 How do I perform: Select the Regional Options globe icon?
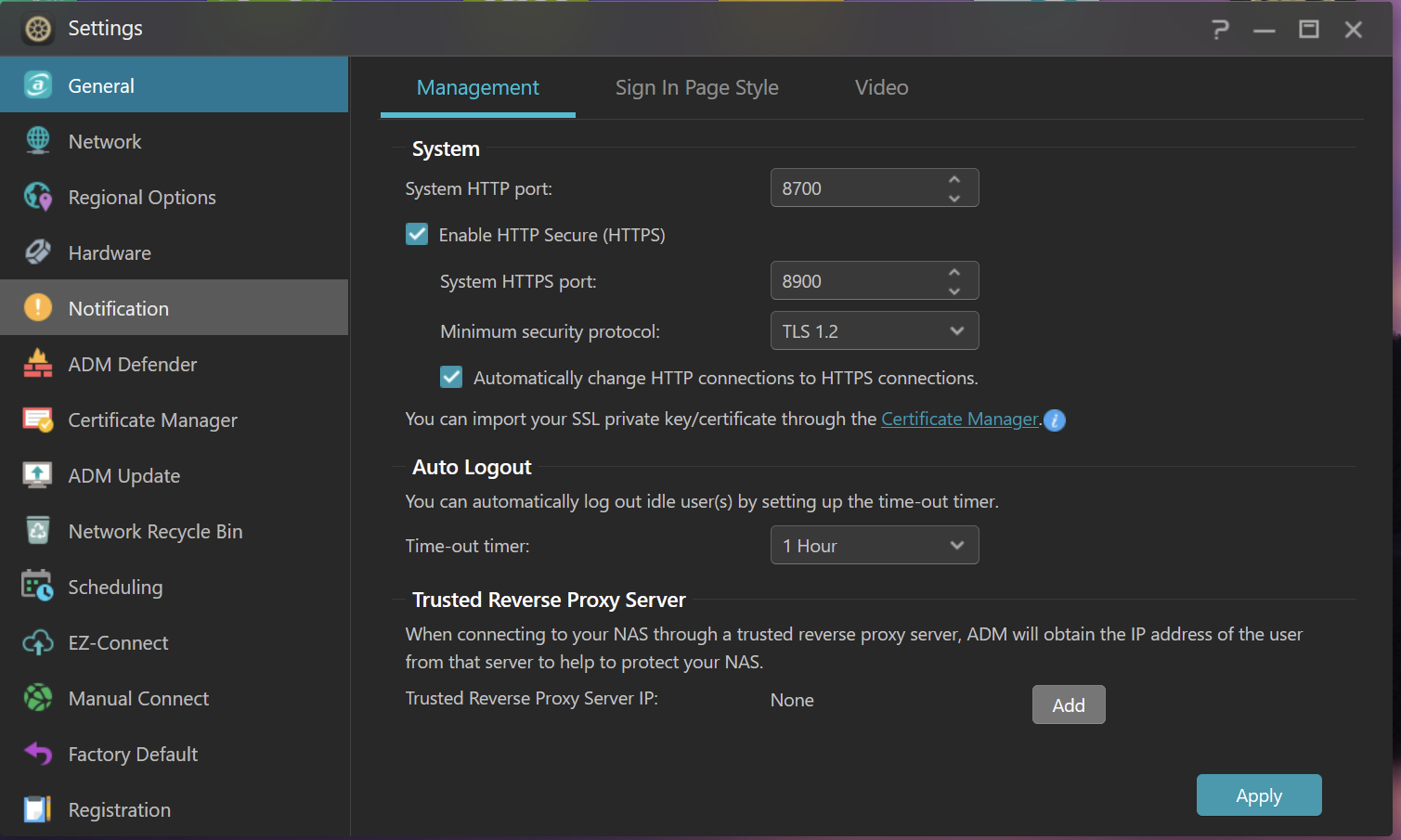coord(38,197)
